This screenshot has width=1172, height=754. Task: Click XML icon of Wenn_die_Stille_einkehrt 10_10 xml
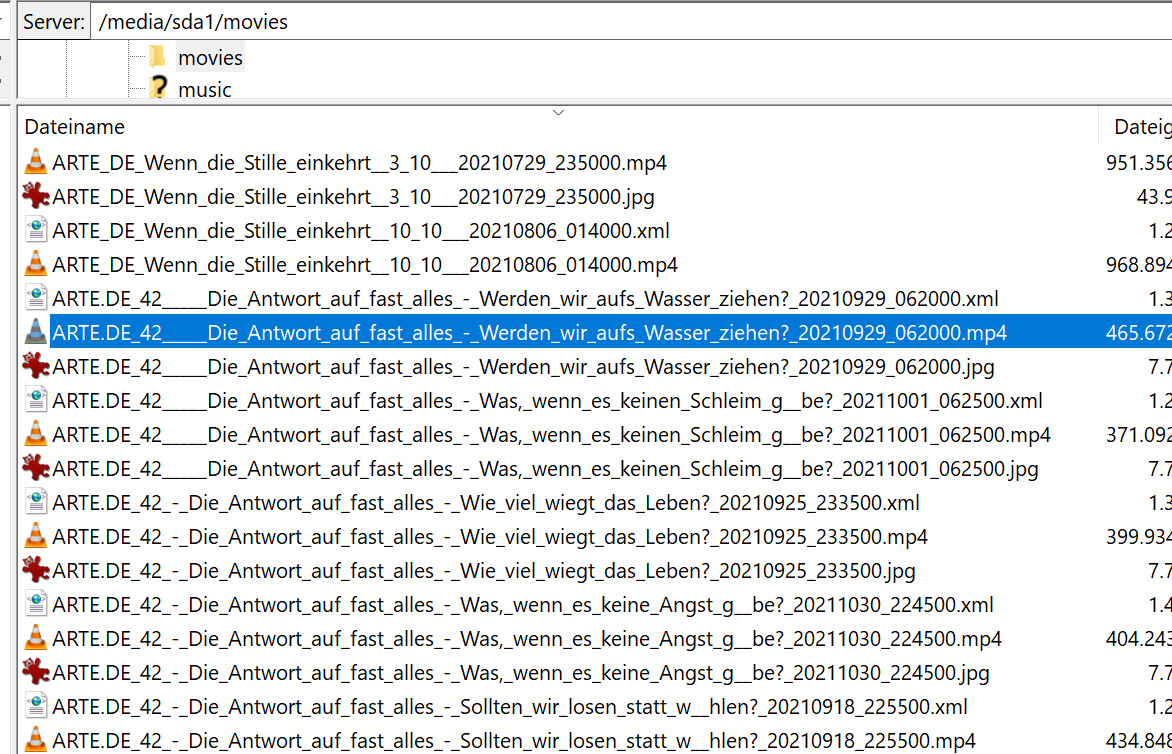(36, 230)
